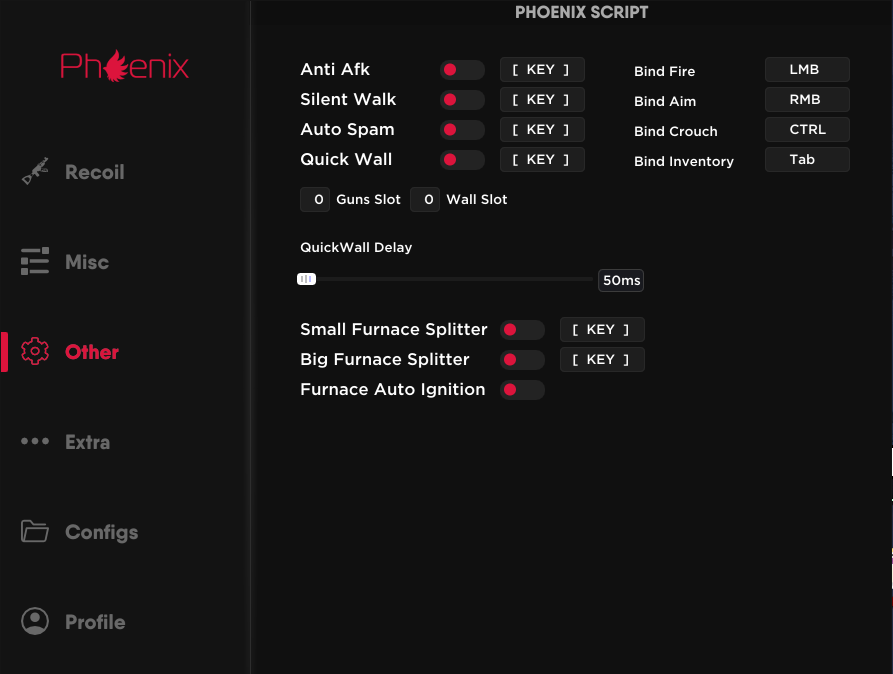Click the Guns Slot number field
This screenshot has height=674, width=893.
pos(316,200)
